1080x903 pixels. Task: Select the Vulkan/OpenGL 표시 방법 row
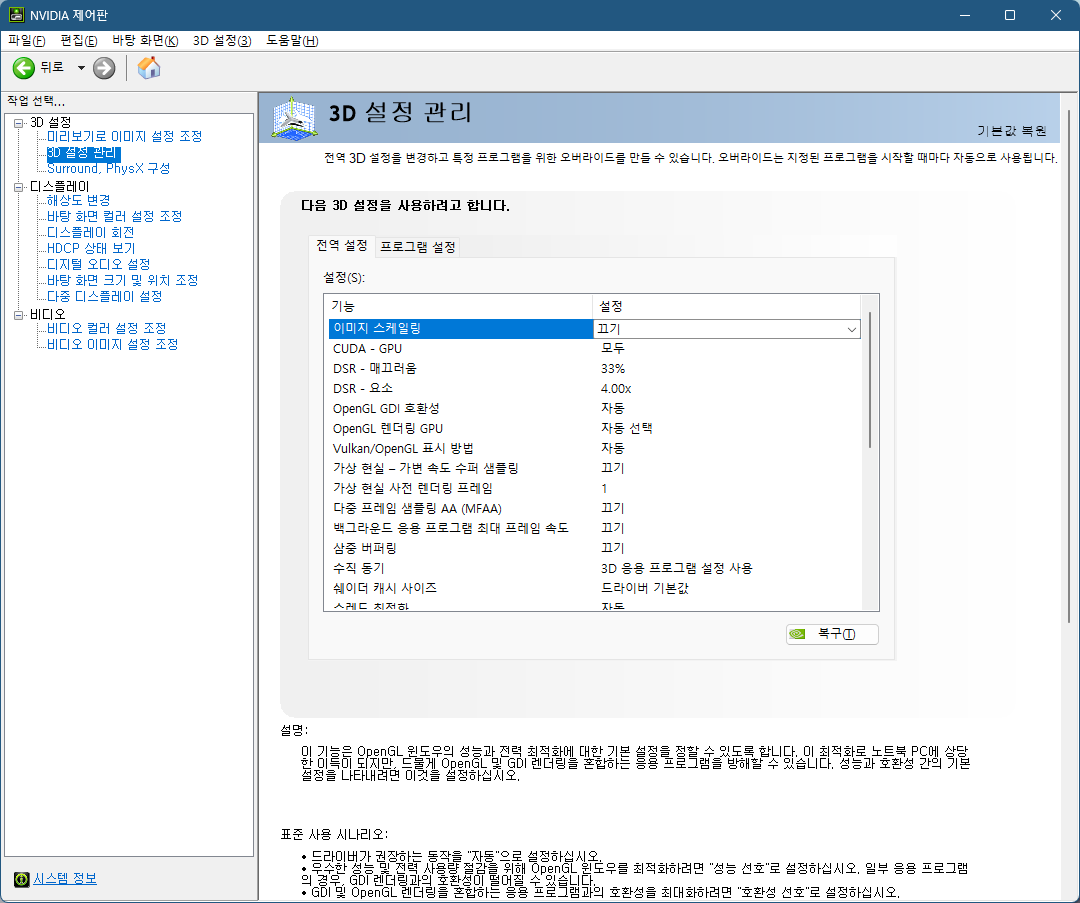(594, 448)
